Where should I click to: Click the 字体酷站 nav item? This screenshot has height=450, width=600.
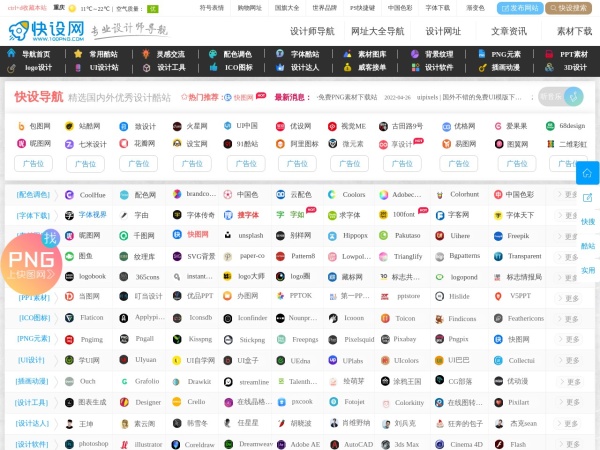(305, 54)
